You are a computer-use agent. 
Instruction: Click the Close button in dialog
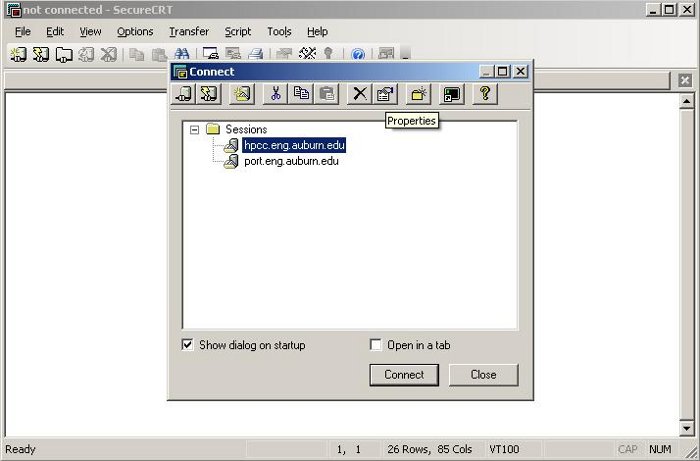pyautogui.click(x=483, y=375)
